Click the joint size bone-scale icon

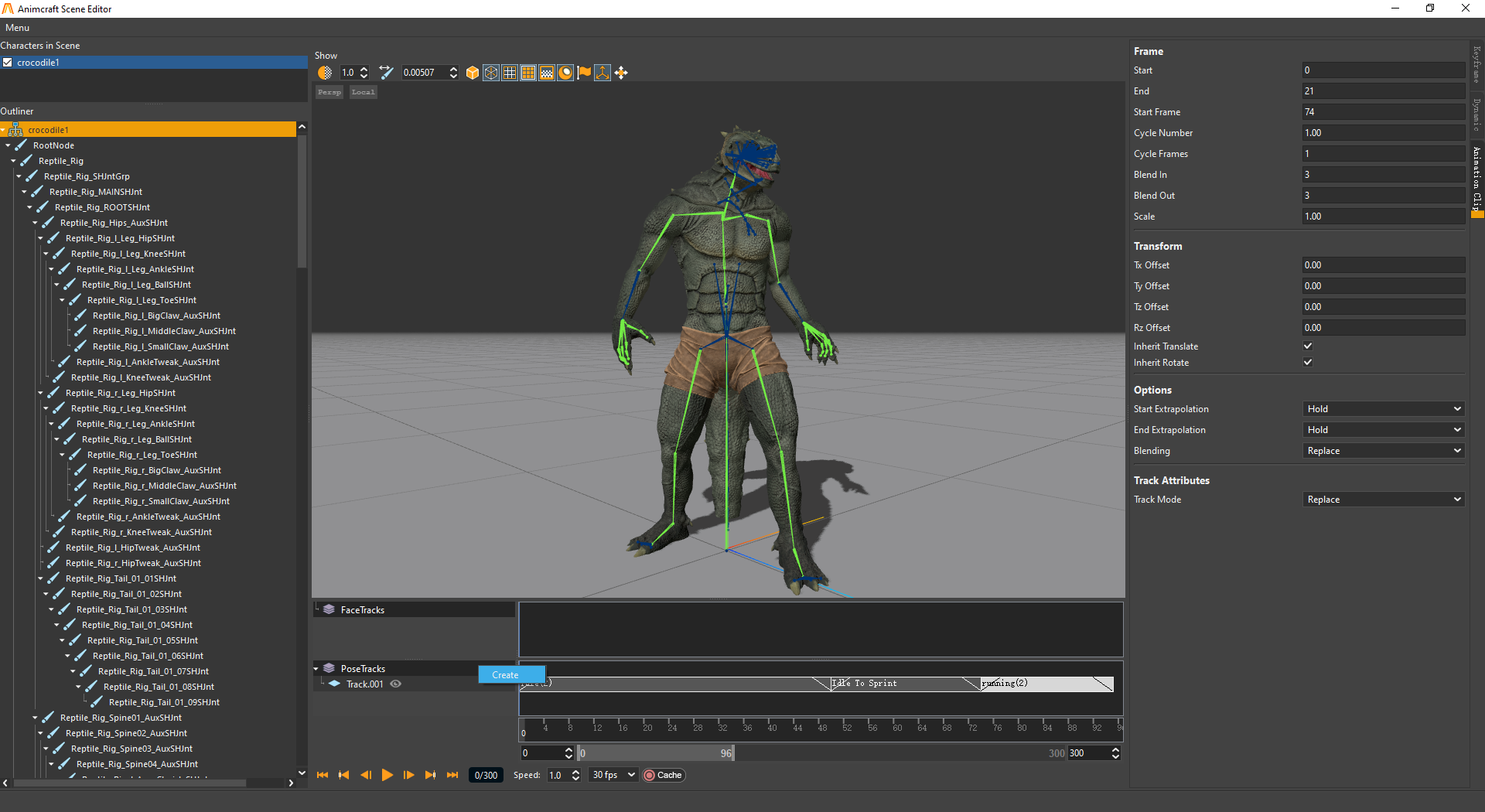386,73
